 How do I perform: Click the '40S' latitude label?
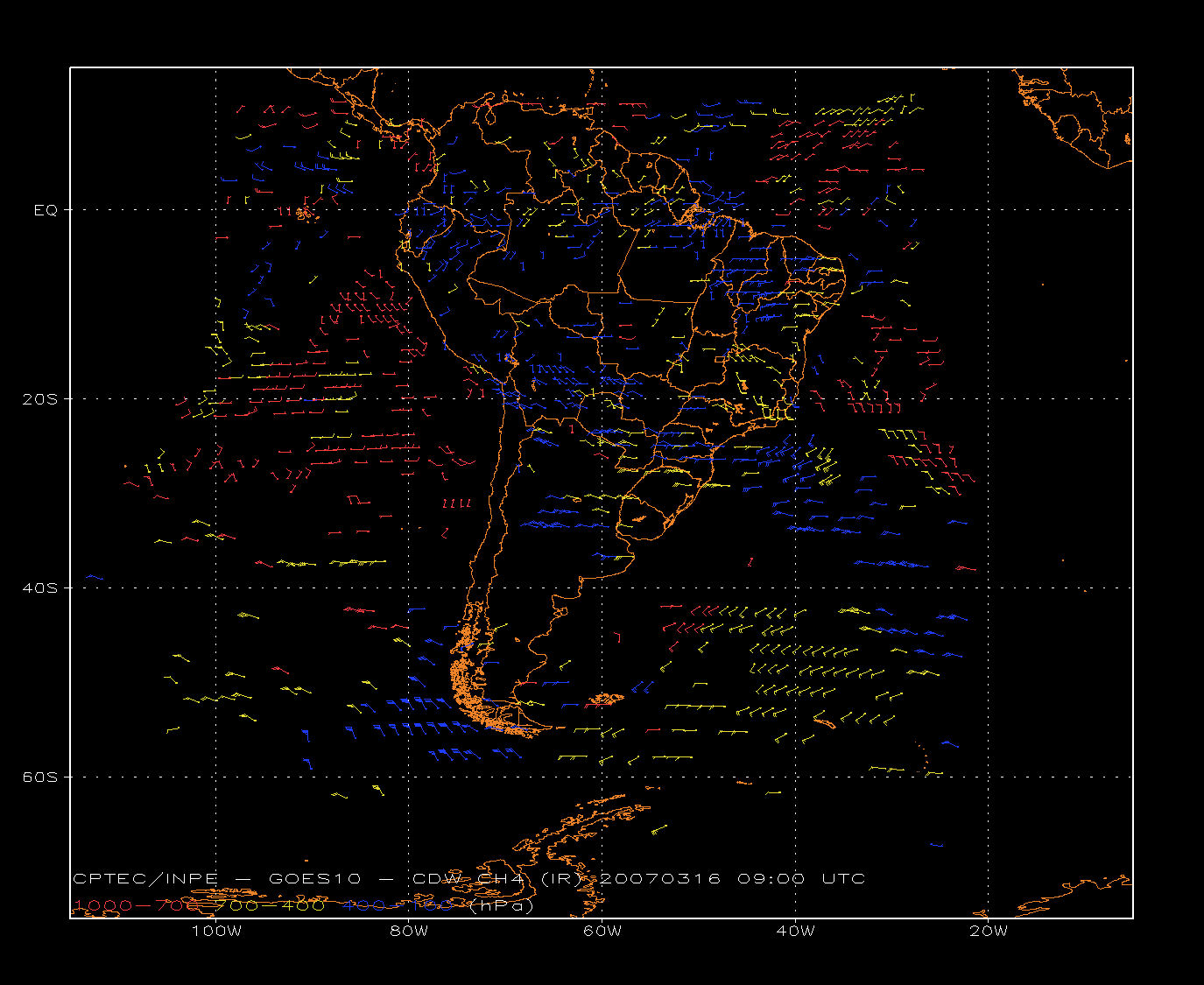(x=40, y=588)
